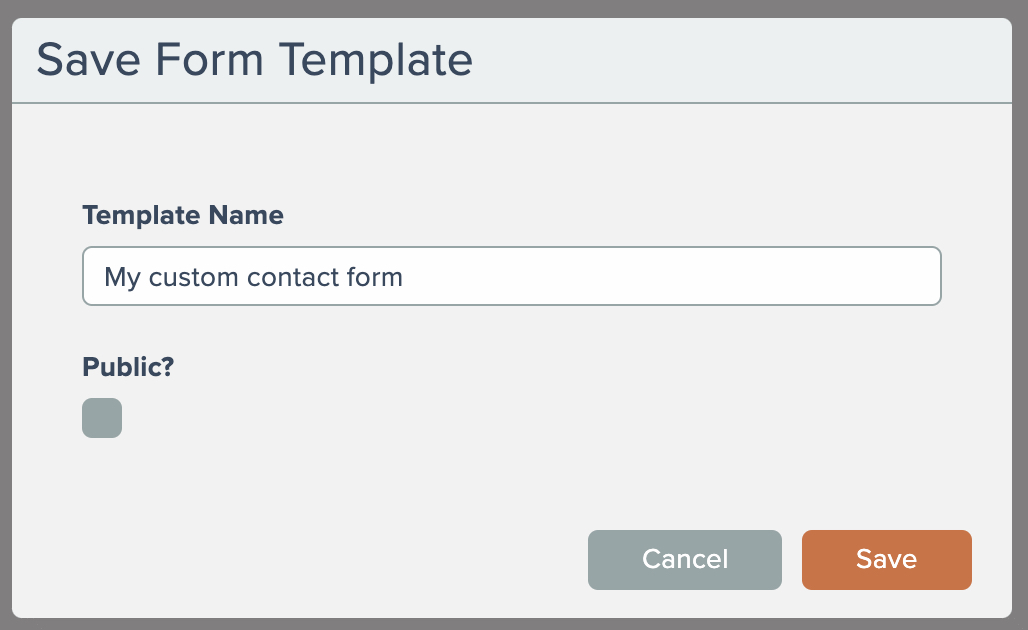
Task: Save the form template
Action: tap(886, 559)
